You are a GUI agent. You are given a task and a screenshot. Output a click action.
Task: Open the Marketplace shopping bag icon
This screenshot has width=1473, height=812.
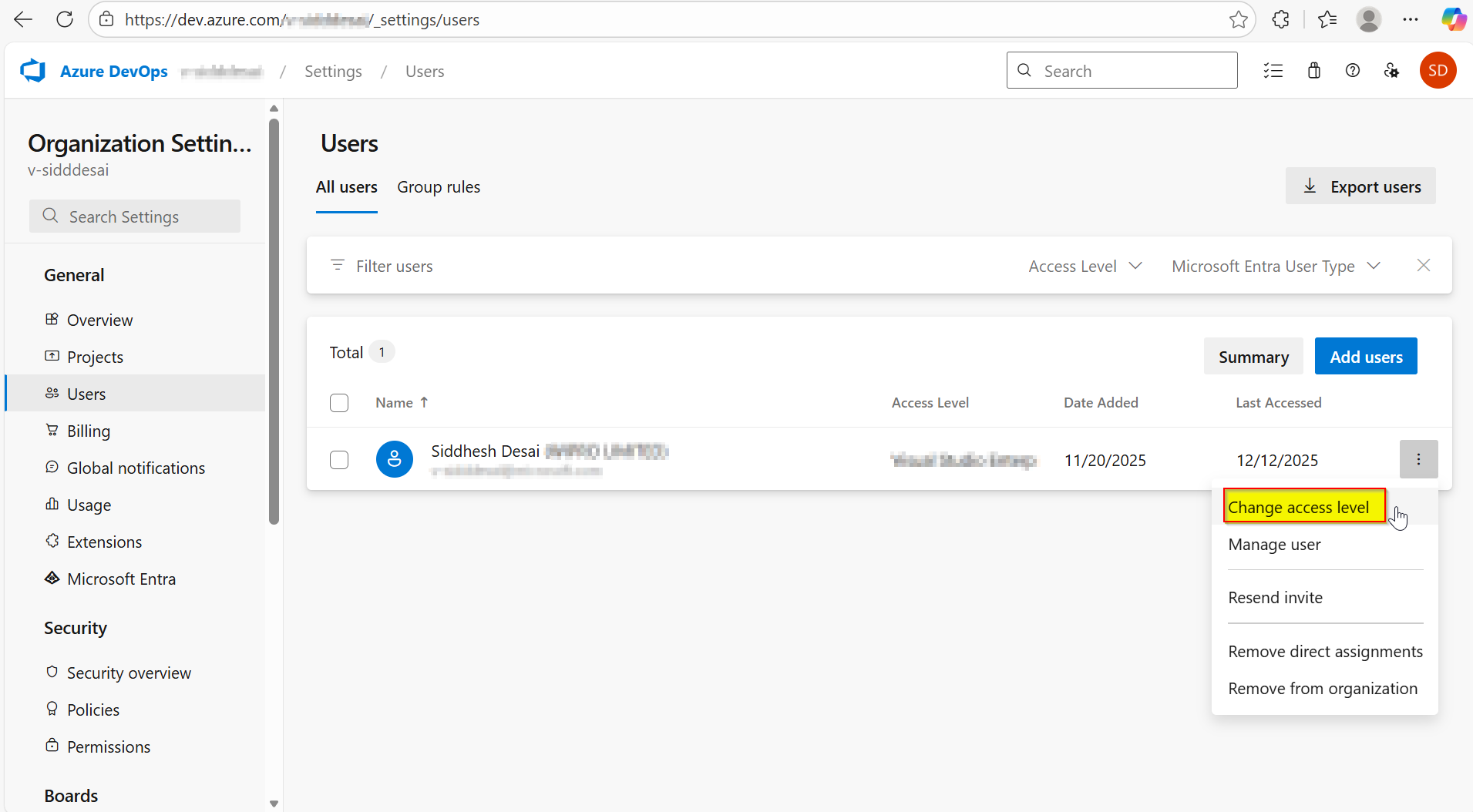pos(1314,71)
